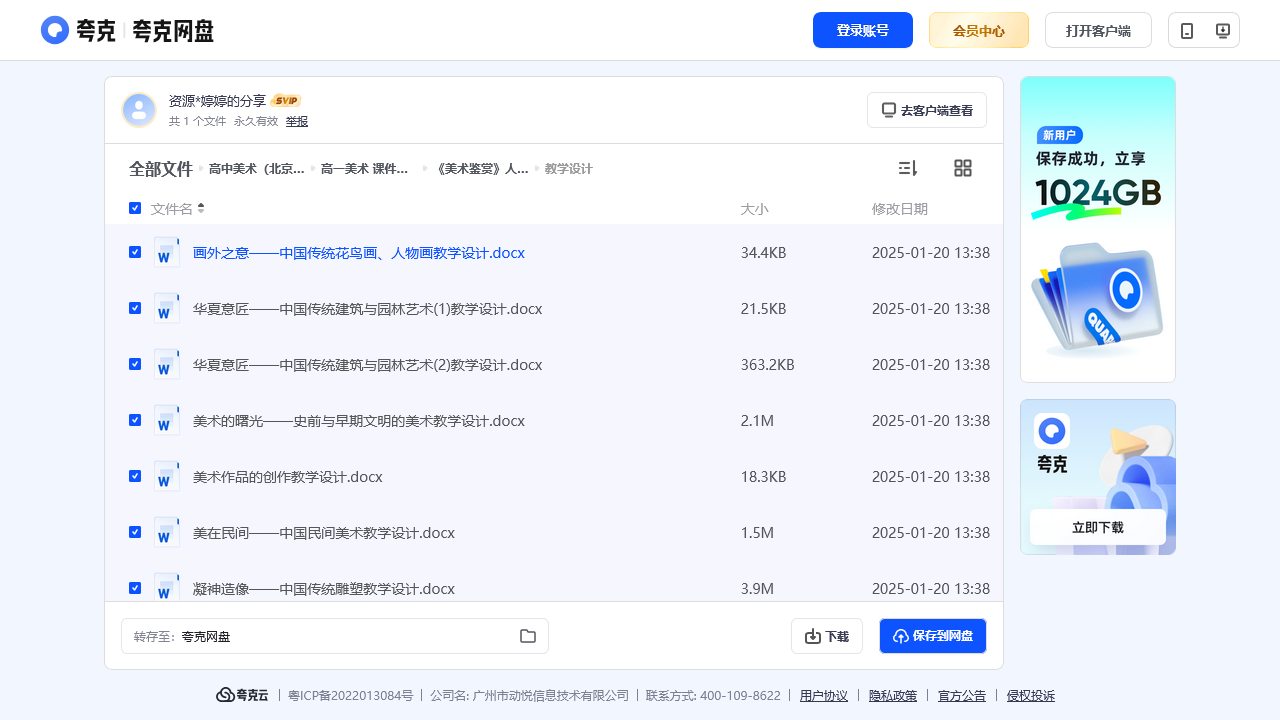Click 保存到网盘 button
This screenshot has height=720, width=1280.
933,636
